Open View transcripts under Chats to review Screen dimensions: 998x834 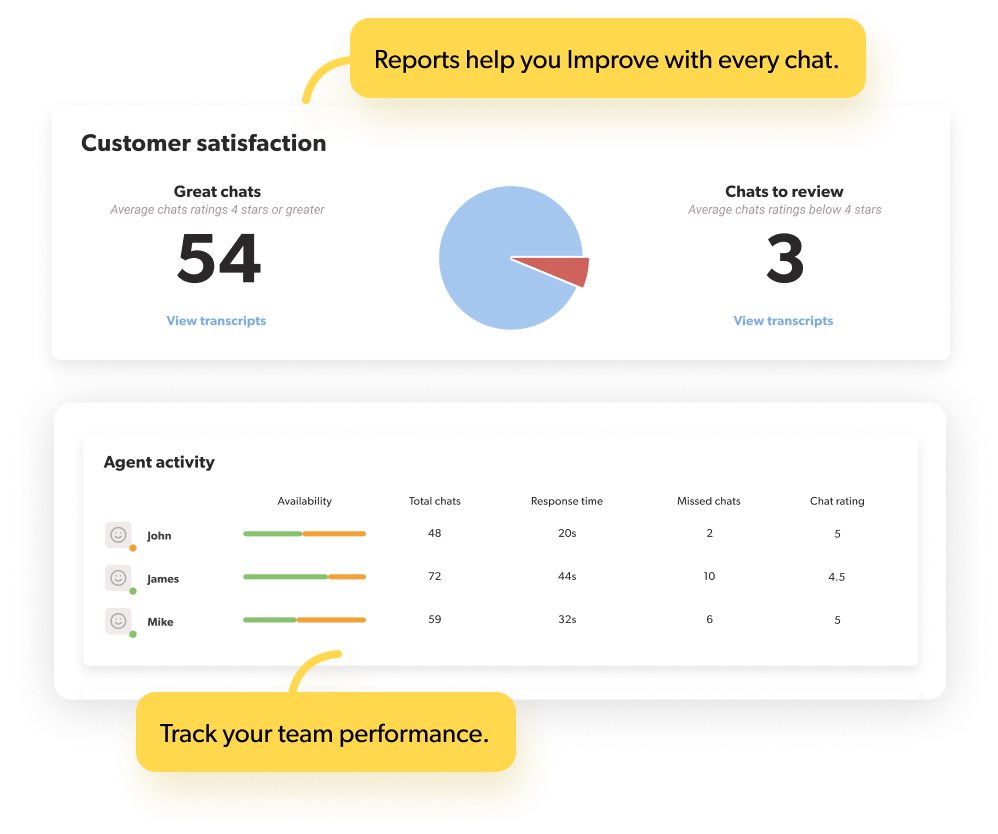[783, 320]
